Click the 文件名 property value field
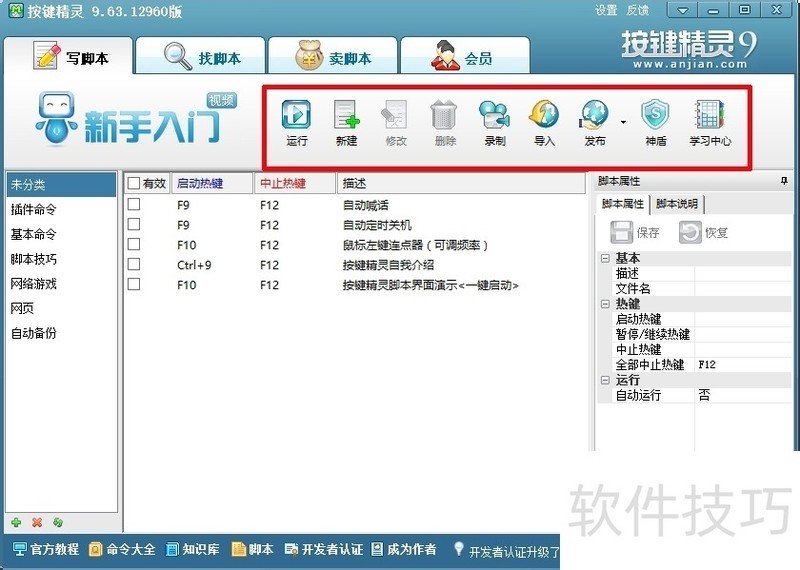The width and height of the screenshot is (800, 570). [743, 289]
